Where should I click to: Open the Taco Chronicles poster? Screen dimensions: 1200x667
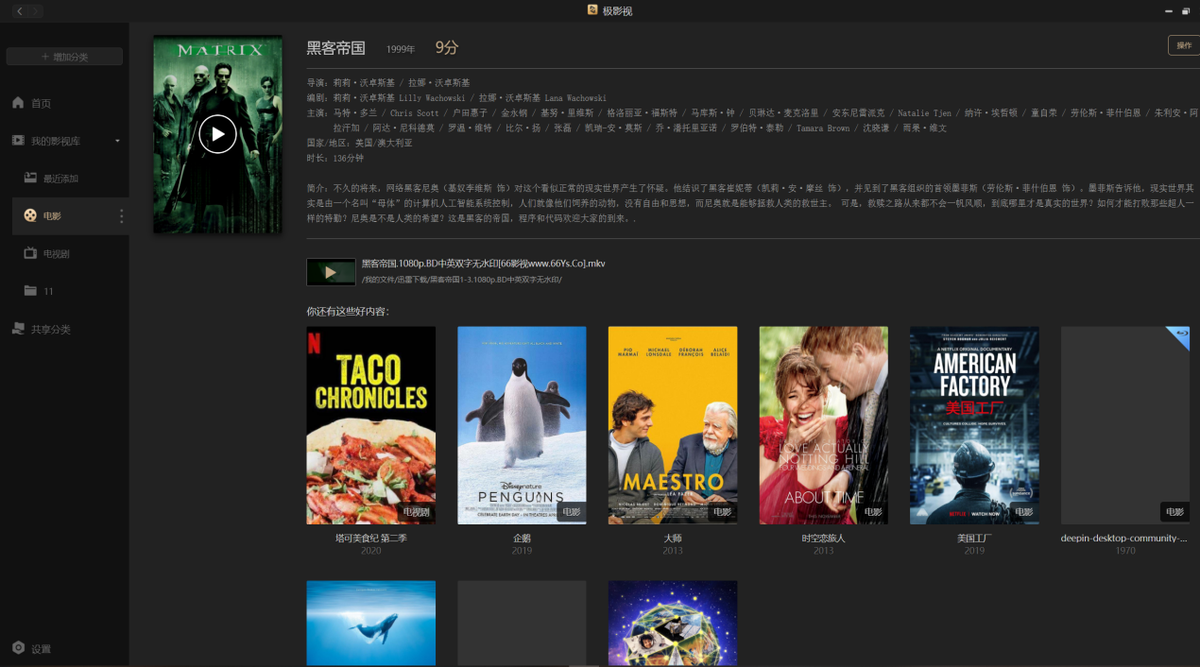pos(371,425)
